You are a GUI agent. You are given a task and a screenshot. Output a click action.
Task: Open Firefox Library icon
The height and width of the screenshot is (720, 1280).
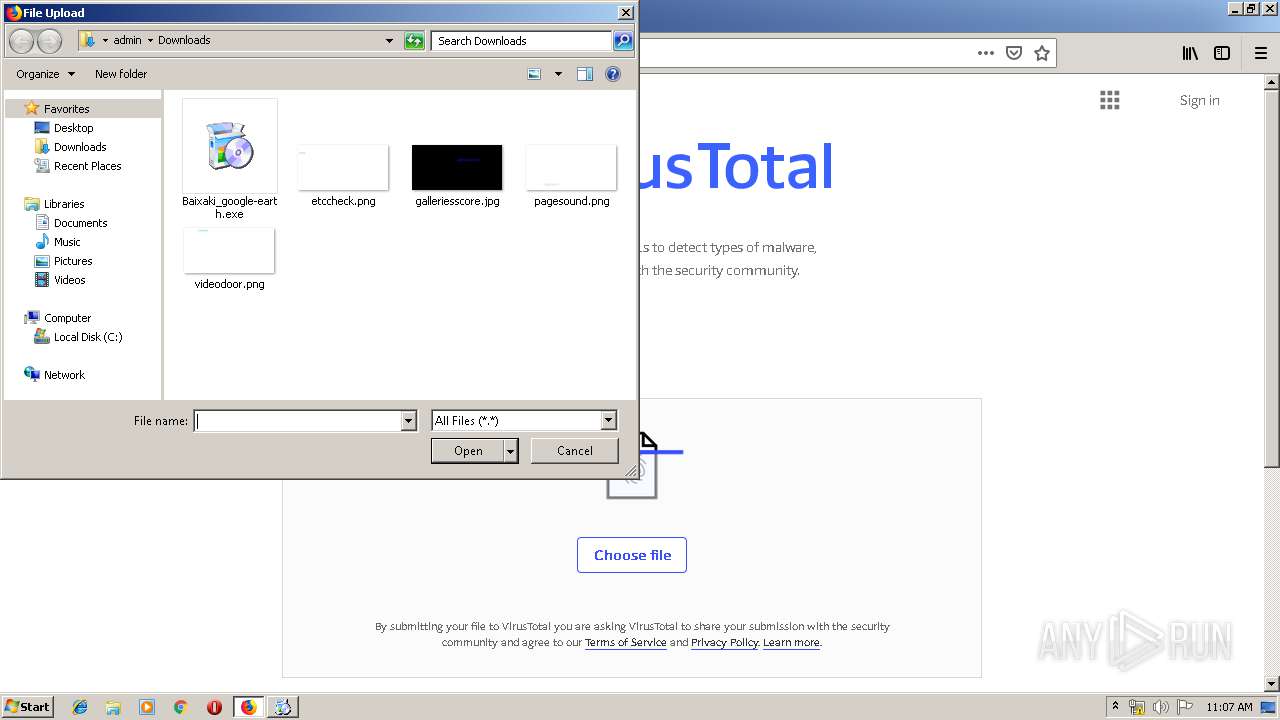(x=1190, y=53)
